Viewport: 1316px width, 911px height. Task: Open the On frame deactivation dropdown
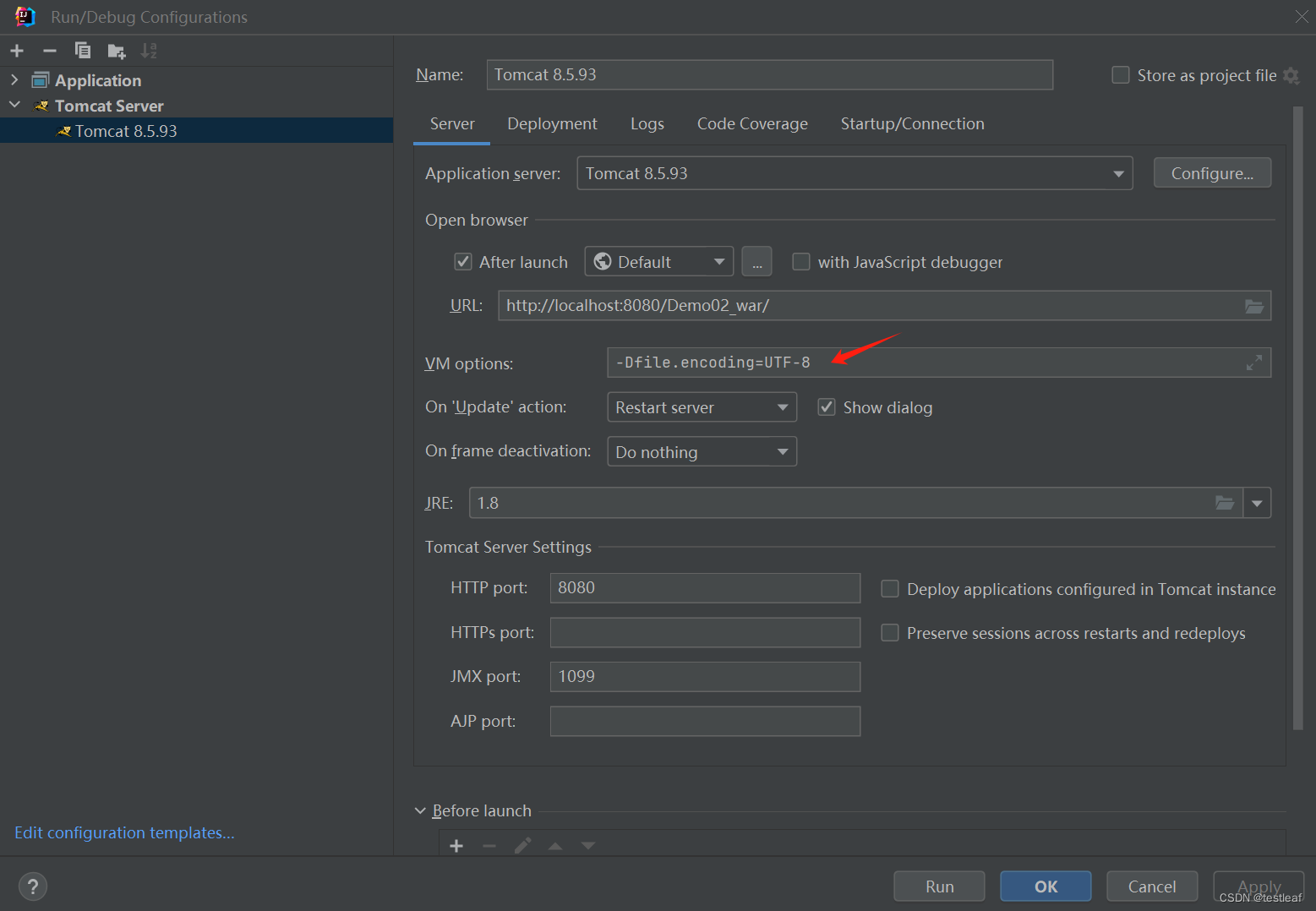(702, 451)
